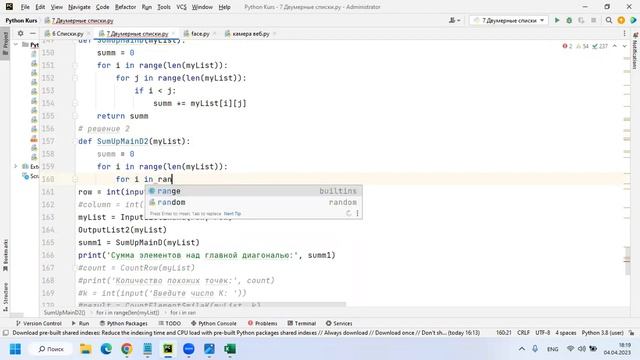Open the user account code-with-me icon
Viewport: 640px width, 360px height.
[454, 20]
